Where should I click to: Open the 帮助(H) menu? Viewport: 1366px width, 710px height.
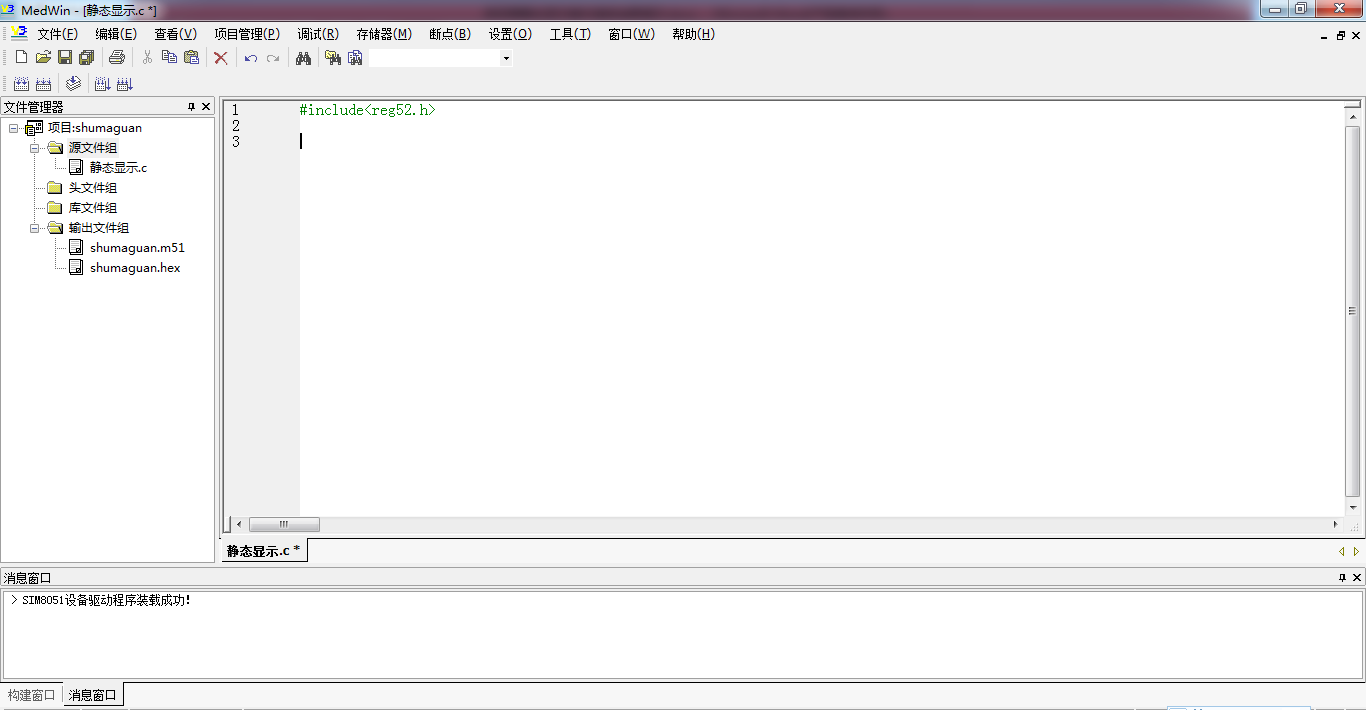(693, 34)
